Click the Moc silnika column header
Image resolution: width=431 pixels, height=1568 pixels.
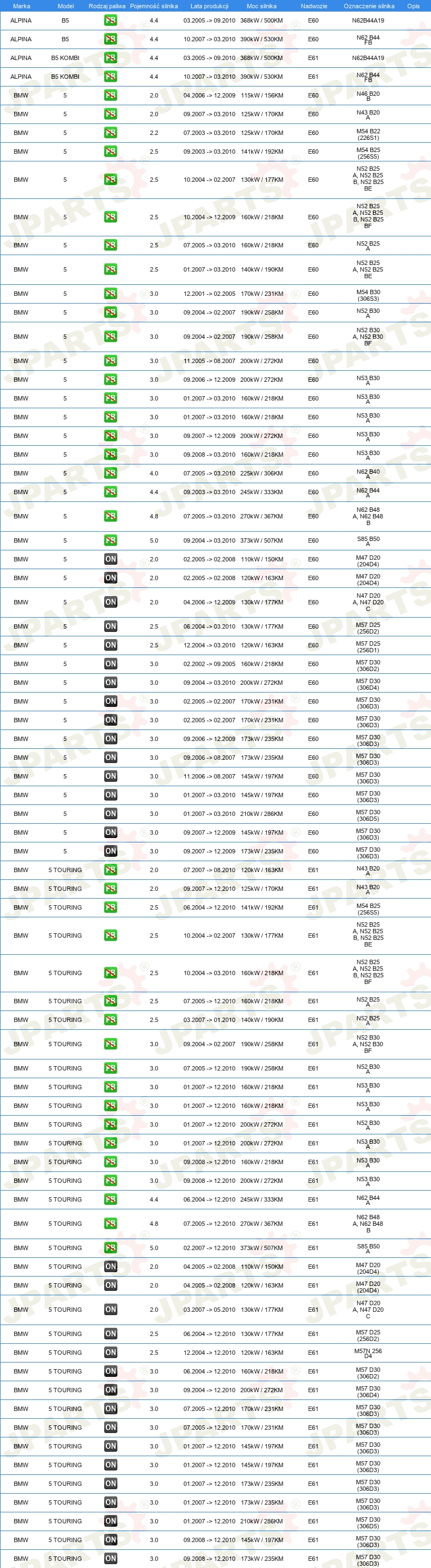pos(262,6)
